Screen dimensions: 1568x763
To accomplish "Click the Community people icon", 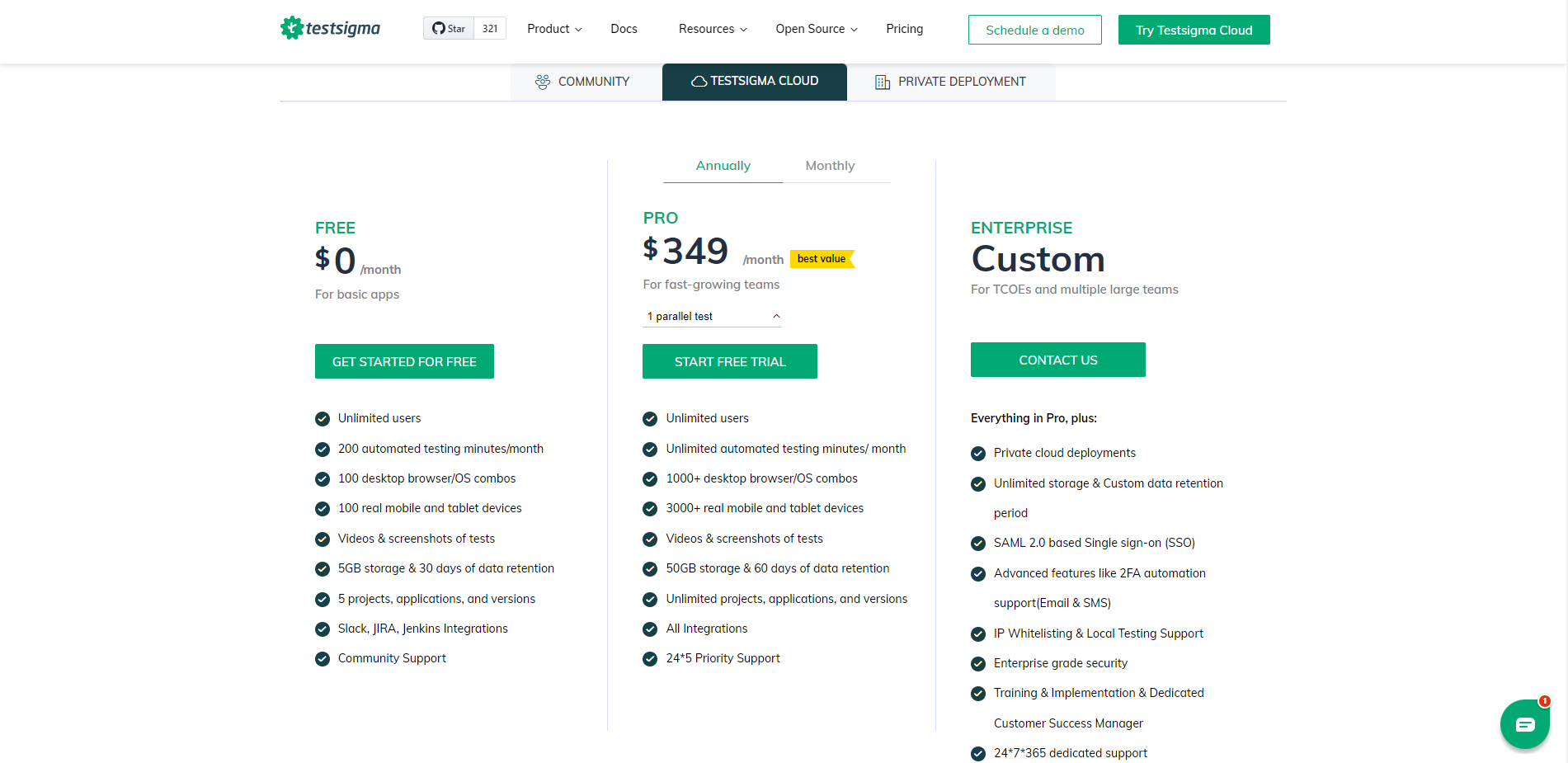I will tap(543, 82).
